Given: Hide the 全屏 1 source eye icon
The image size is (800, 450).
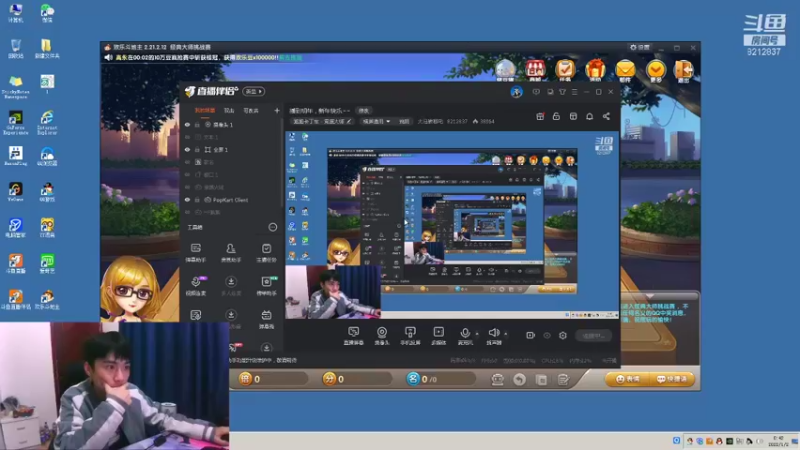Looking at the screenshot, I should (187, 149).
